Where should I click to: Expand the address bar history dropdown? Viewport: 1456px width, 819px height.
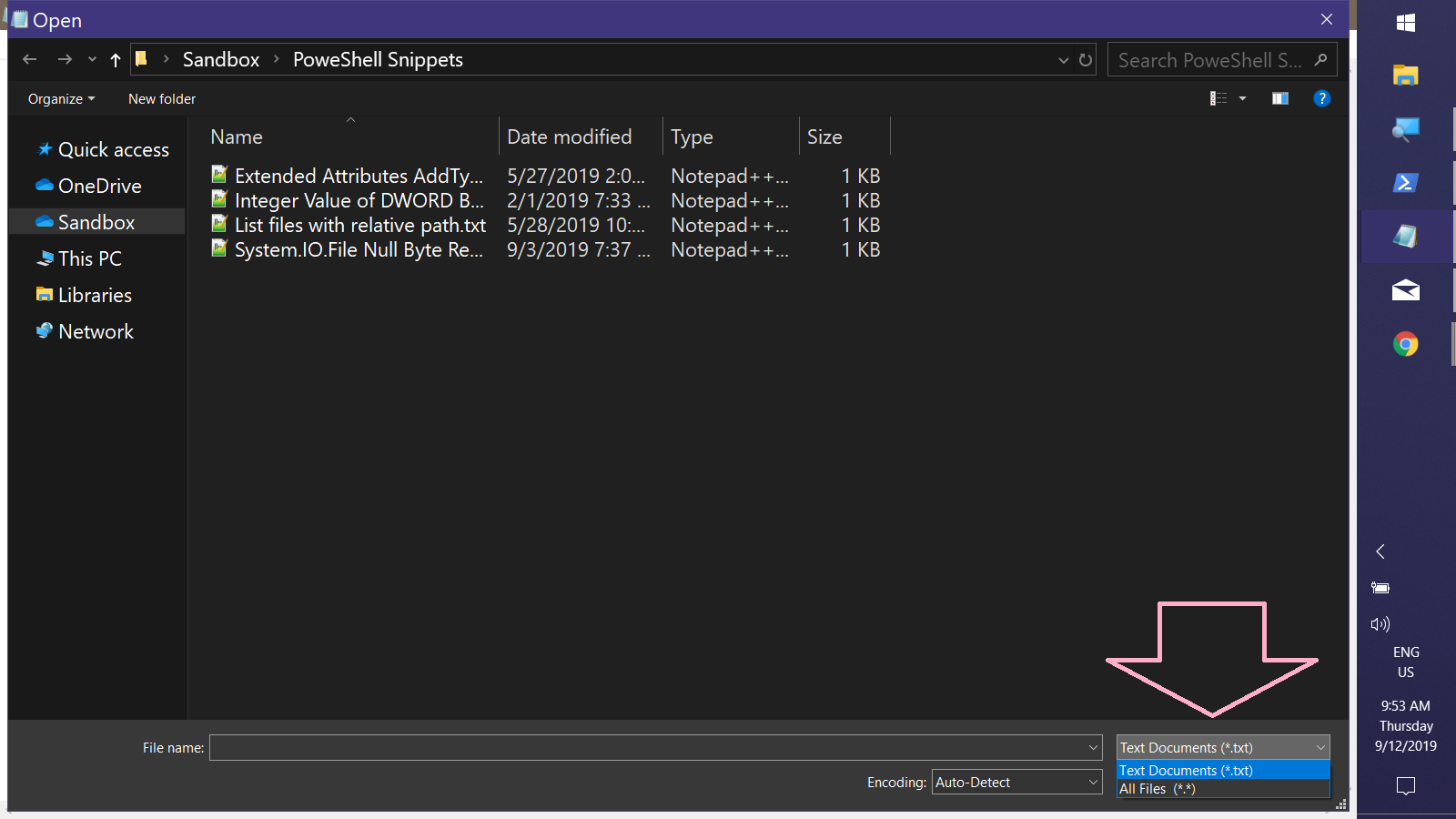tap(1063, 60)
